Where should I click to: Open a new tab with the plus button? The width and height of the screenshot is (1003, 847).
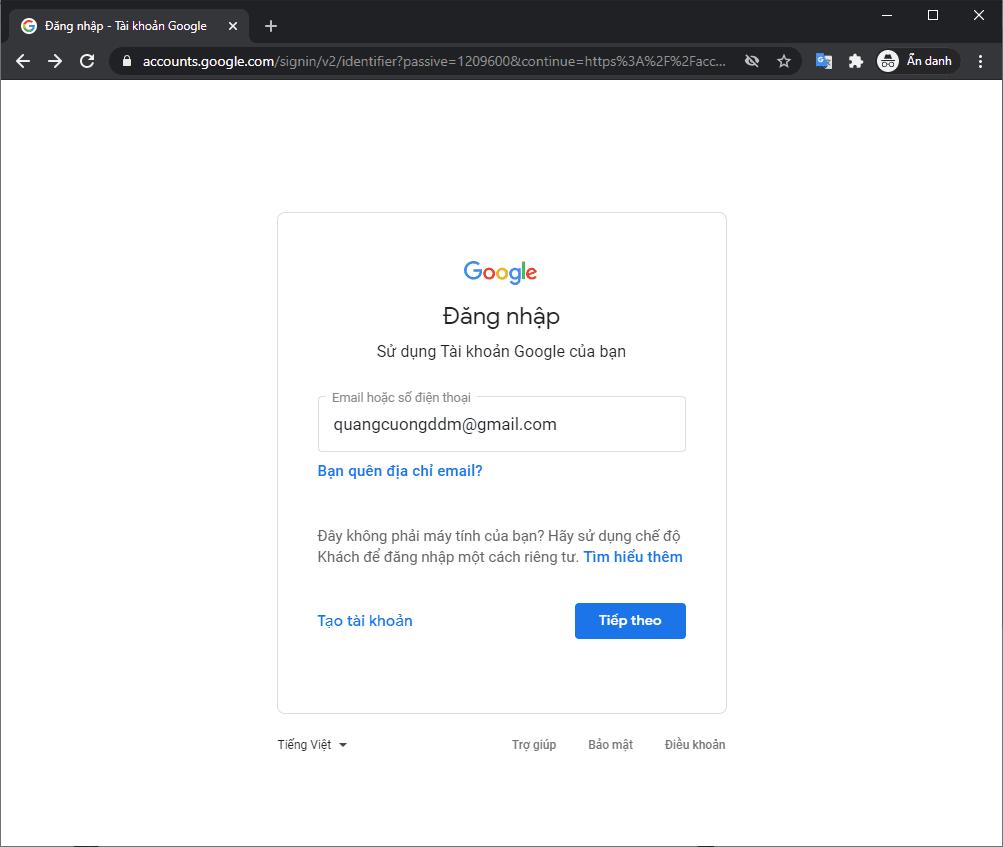[x=271, y=26]
